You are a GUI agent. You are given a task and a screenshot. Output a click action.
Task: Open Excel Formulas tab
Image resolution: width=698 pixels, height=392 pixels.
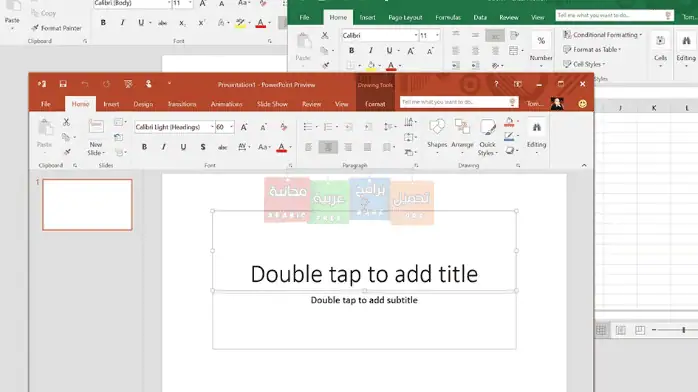pyautogui.click(x=448, y=17)
